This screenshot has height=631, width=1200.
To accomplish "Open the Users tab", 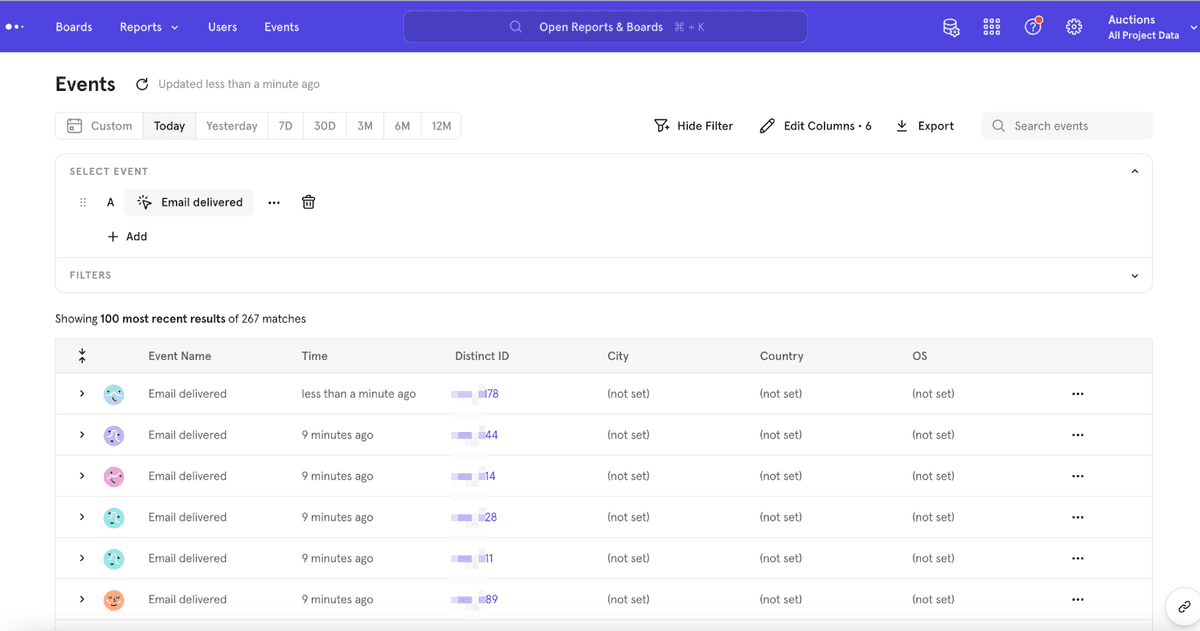I will pyautogui.click(x=222, y=27).
